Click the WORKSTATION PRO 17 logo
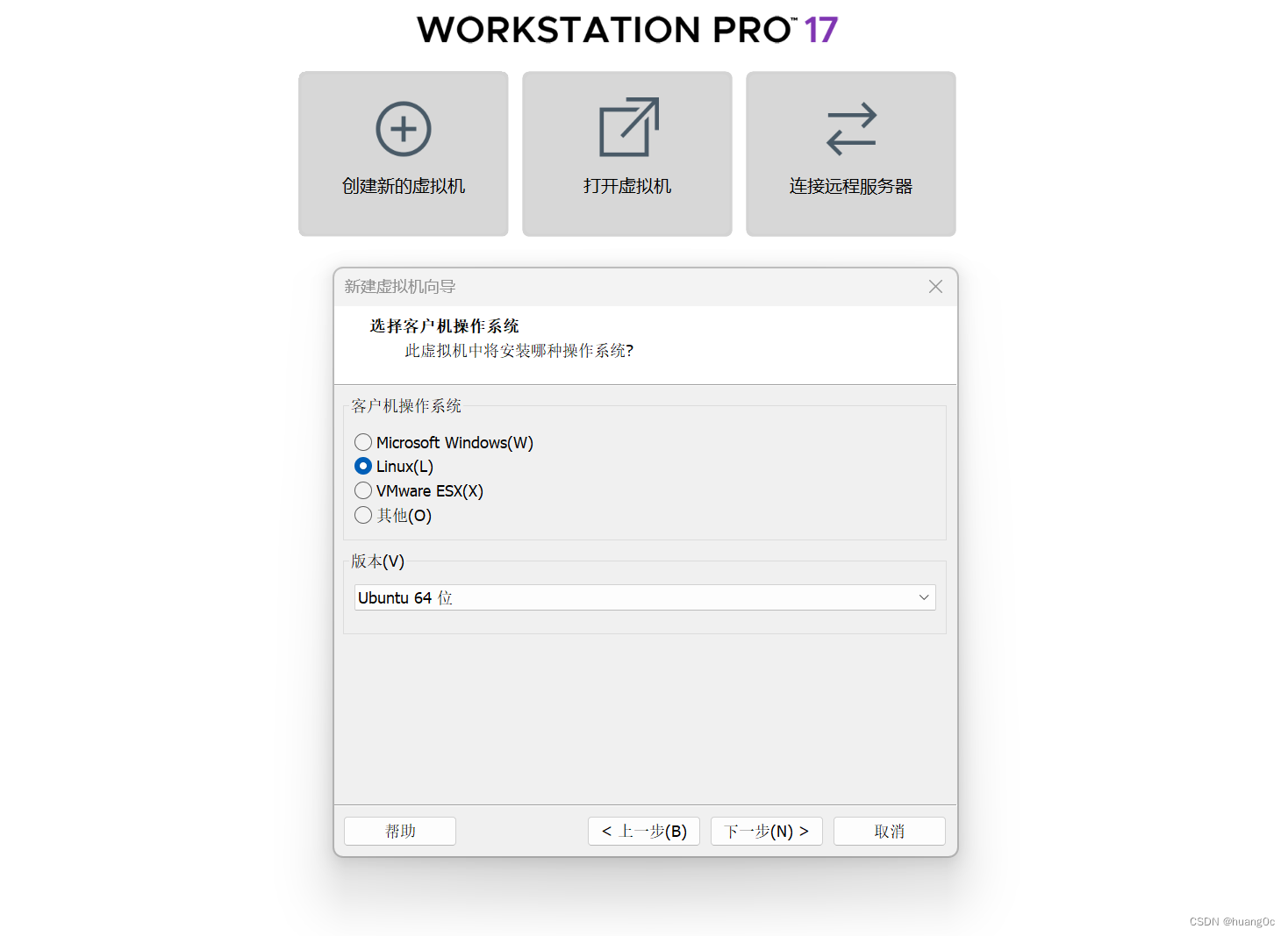 click(628, 30)
